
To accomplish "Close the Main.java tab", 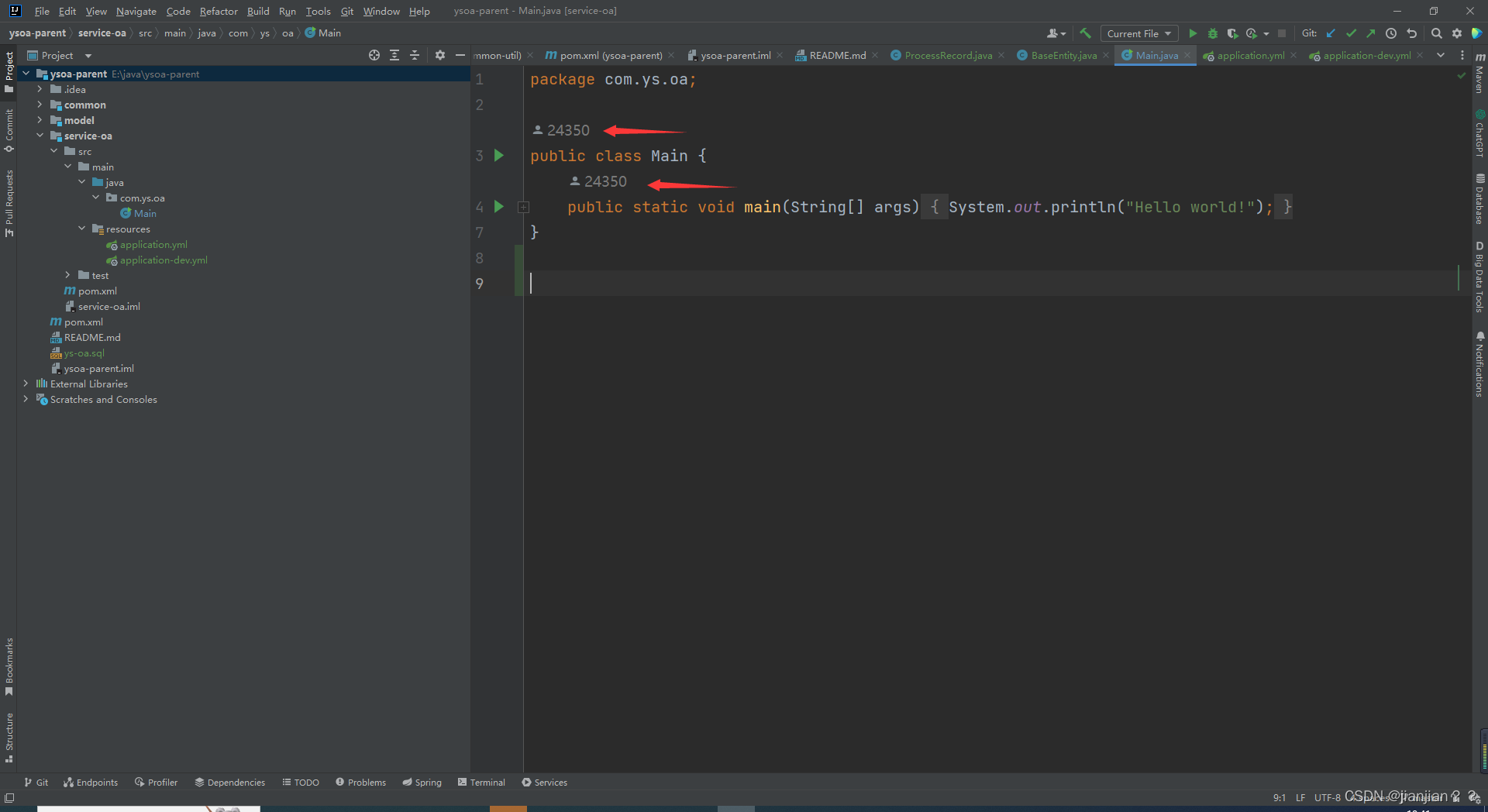I will pyautogui.click(x=1187, y=55).
